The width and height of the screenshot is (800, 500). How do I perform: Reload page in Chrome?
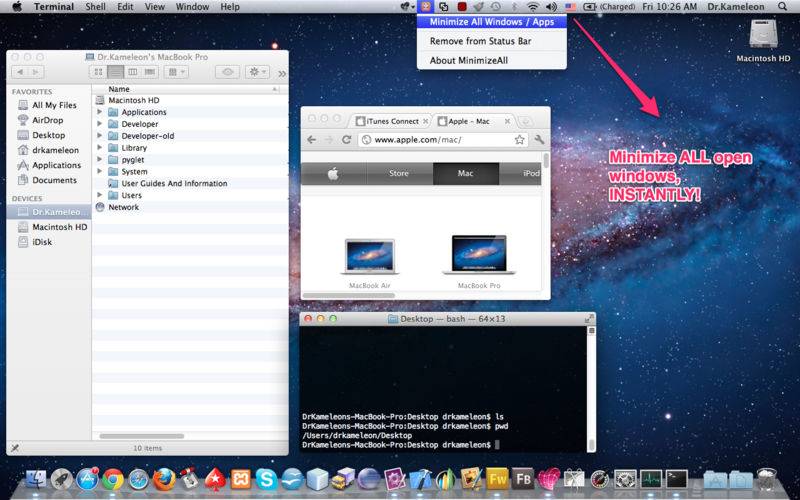pos(346,139)
